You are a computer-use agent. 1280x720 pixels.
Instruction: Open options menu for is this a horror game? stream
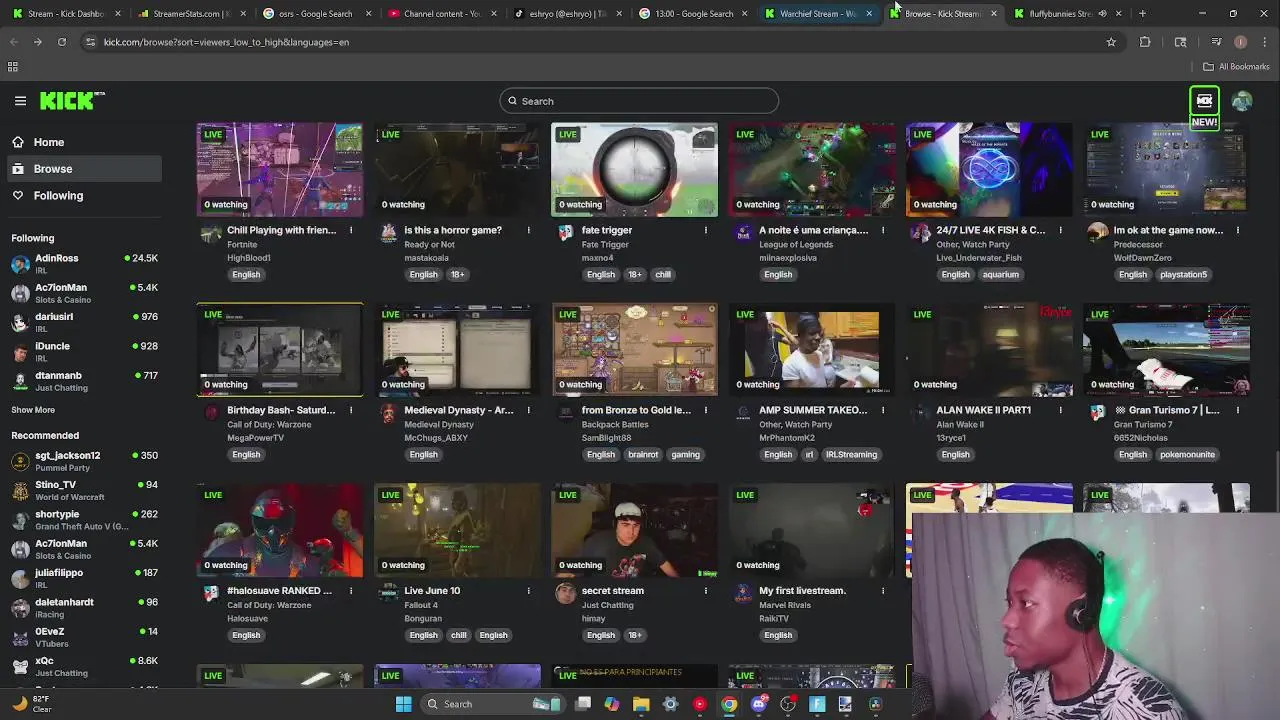click(x=528, y=230)
